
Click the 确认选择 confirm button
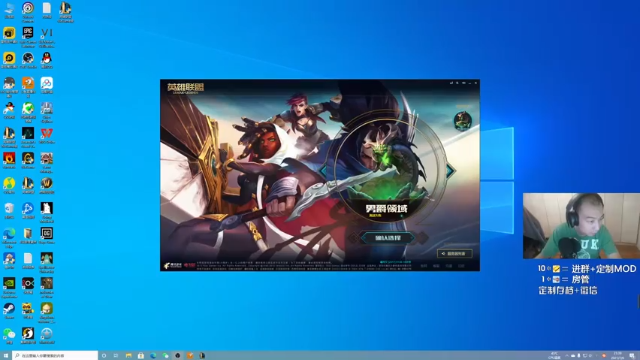pos(387,238)
